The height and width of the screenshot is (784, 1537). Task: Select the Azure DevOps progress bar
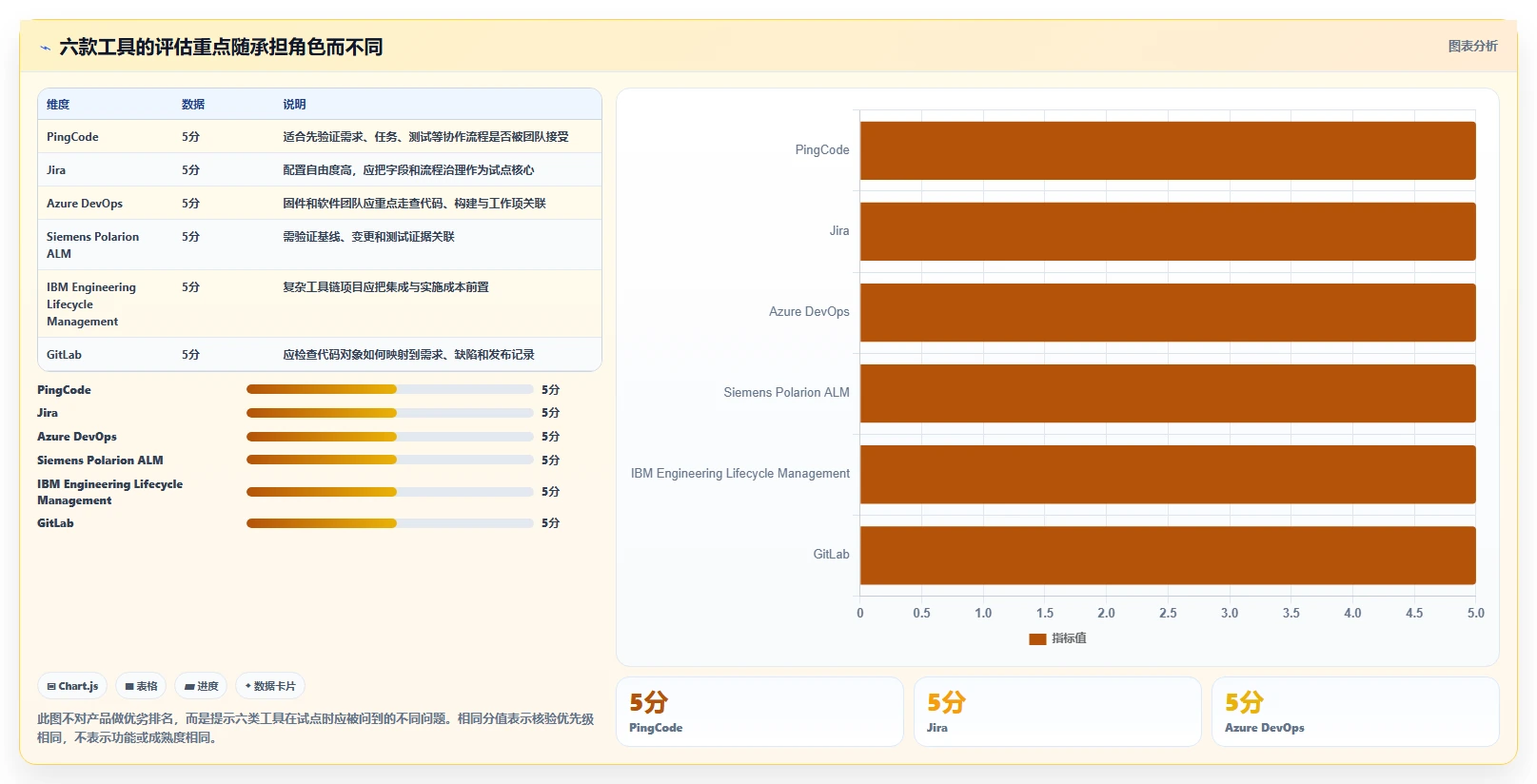pyautogui.click(x=390, y=437)
